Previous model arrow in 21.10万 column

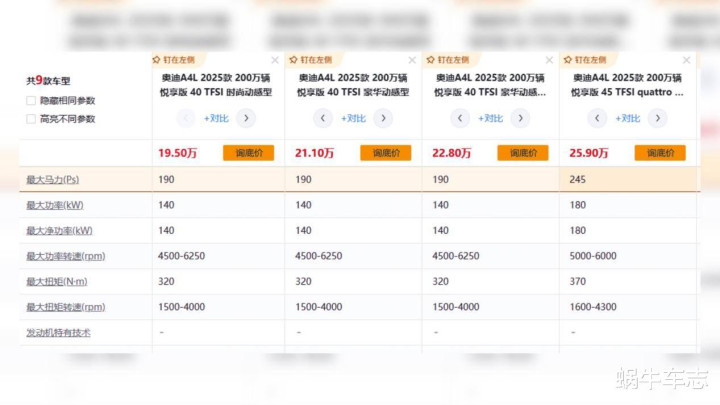coord(323,118)
